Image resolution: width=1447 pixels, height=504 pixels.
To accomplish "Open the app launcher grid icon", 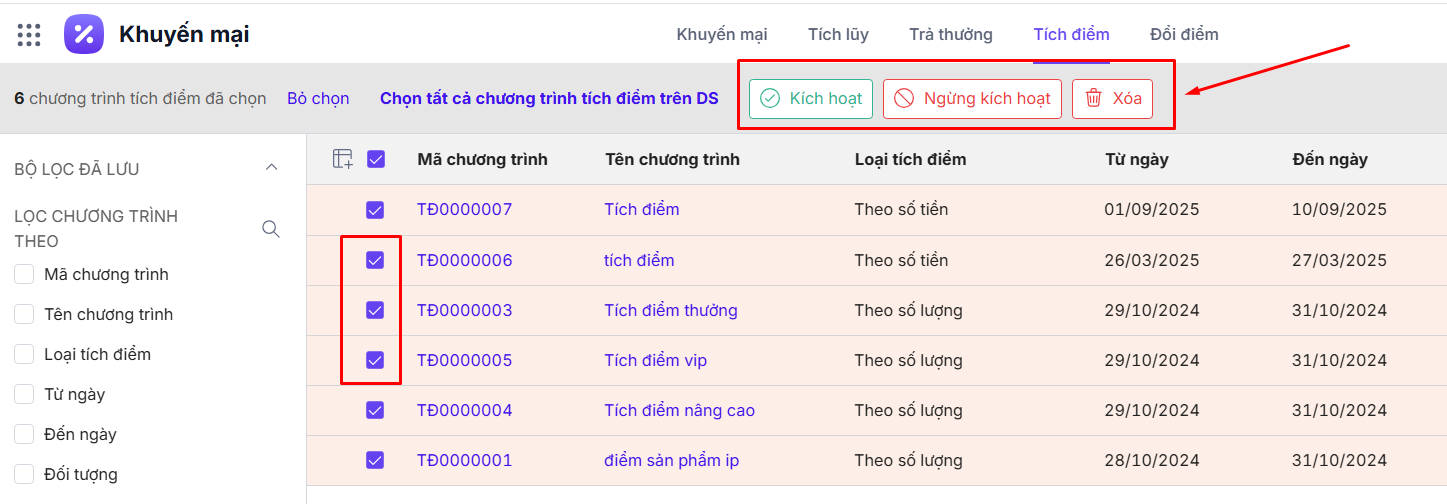I will (29, 35).
